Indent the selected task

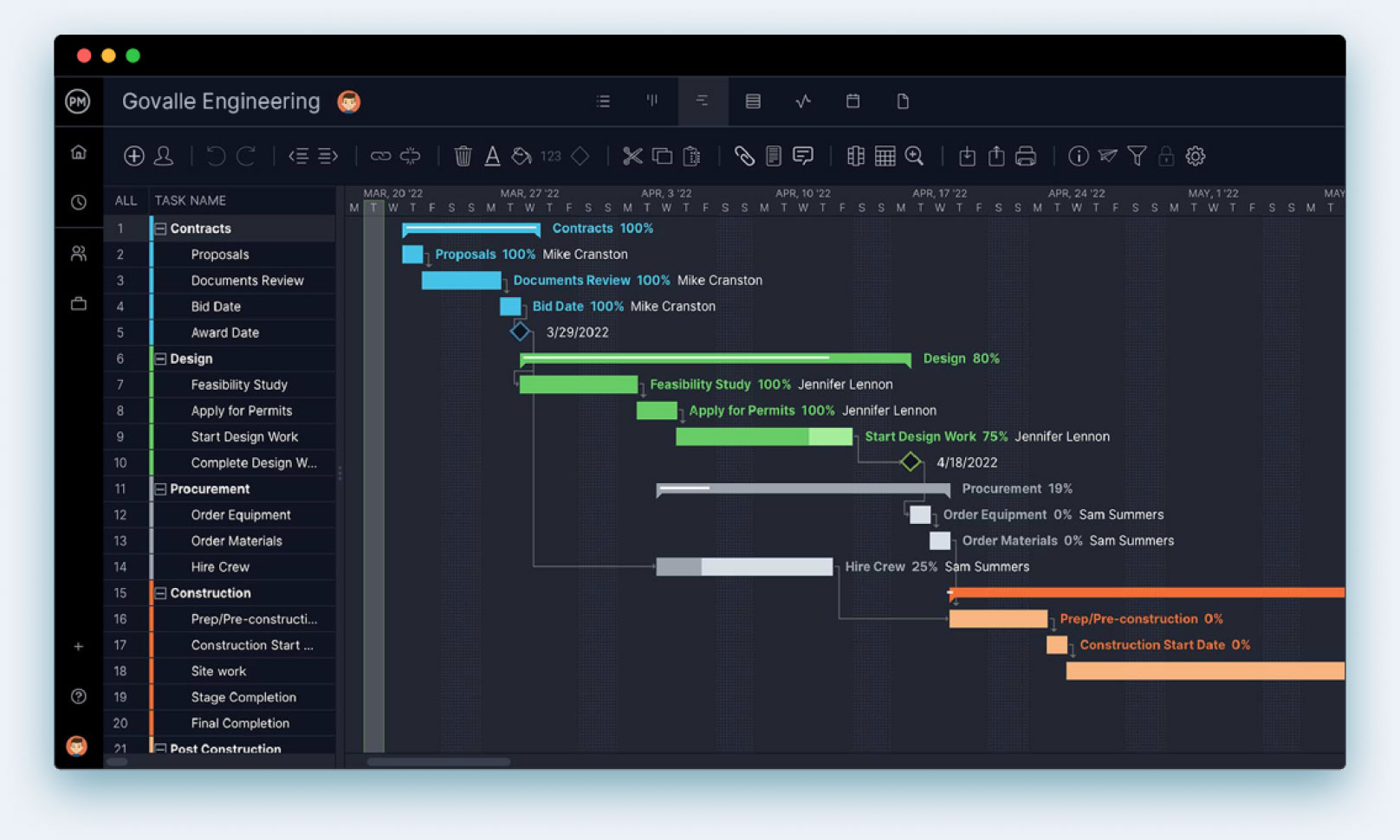pyautogui.click(x=327, y=156)
